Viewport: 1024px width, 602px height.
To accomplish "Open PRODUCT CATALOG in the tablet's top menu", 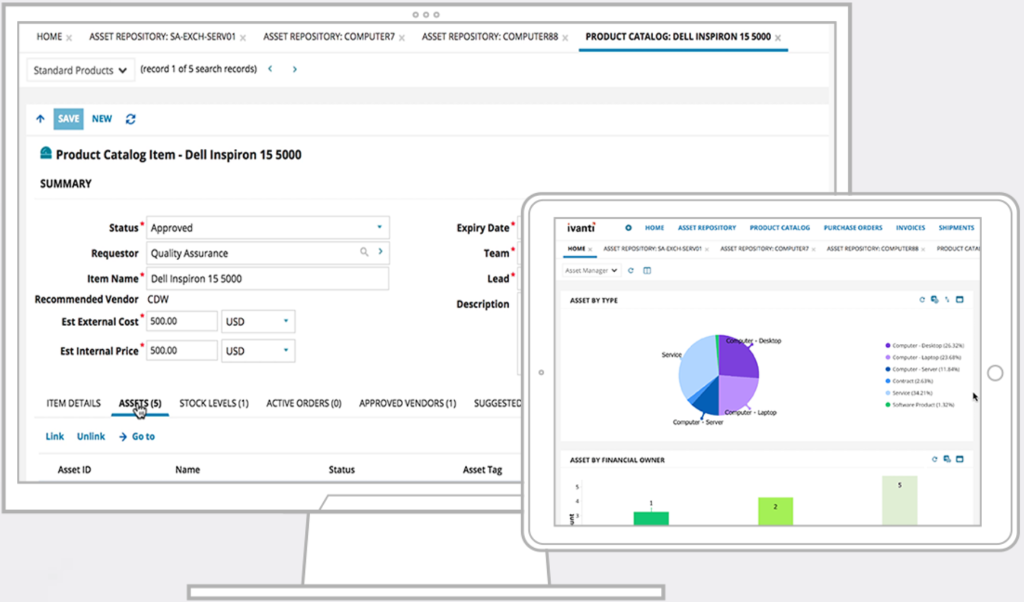I will [780, 228].
